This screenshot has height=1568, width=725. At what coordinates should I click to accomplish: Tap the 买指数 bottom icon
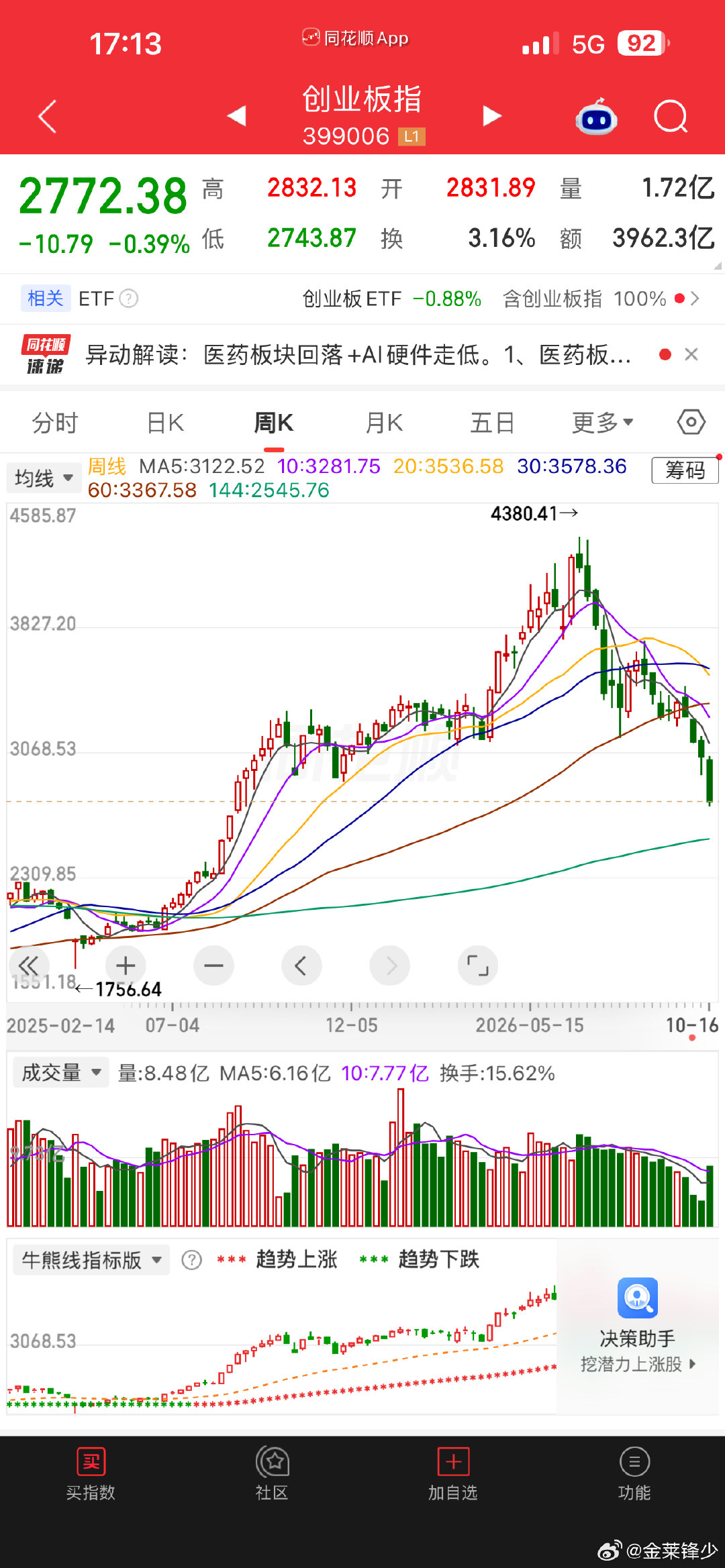[91, 1461]
